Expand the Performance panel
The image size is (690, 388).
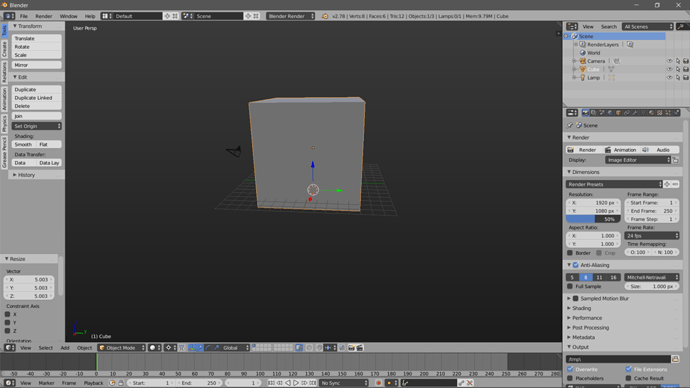[587, 318]
